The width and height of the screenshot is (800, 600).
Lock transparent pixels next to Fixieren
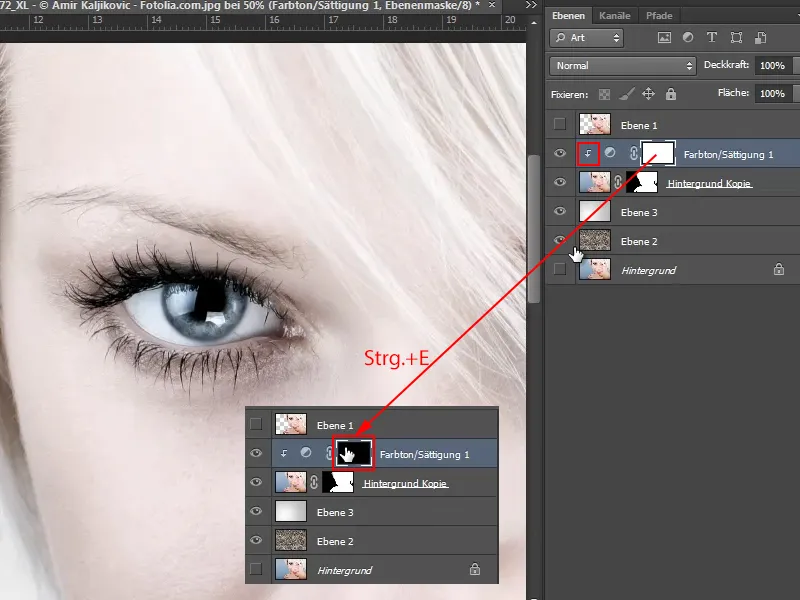604,94
